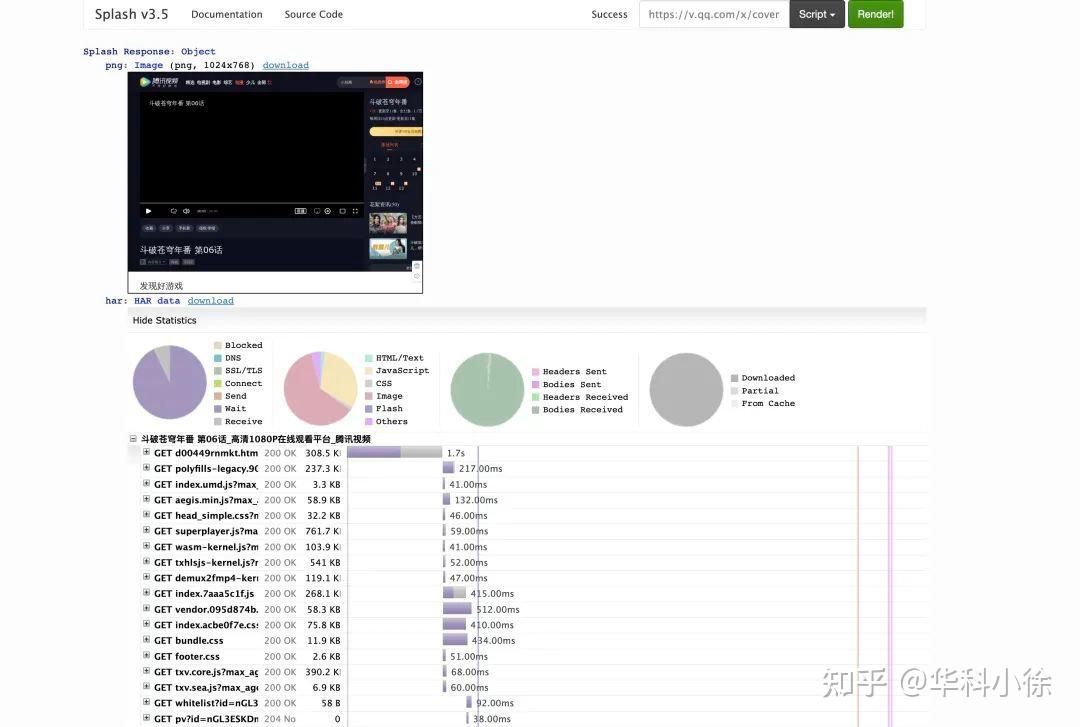Expand GET bundle.css request row

coord(146,639)
